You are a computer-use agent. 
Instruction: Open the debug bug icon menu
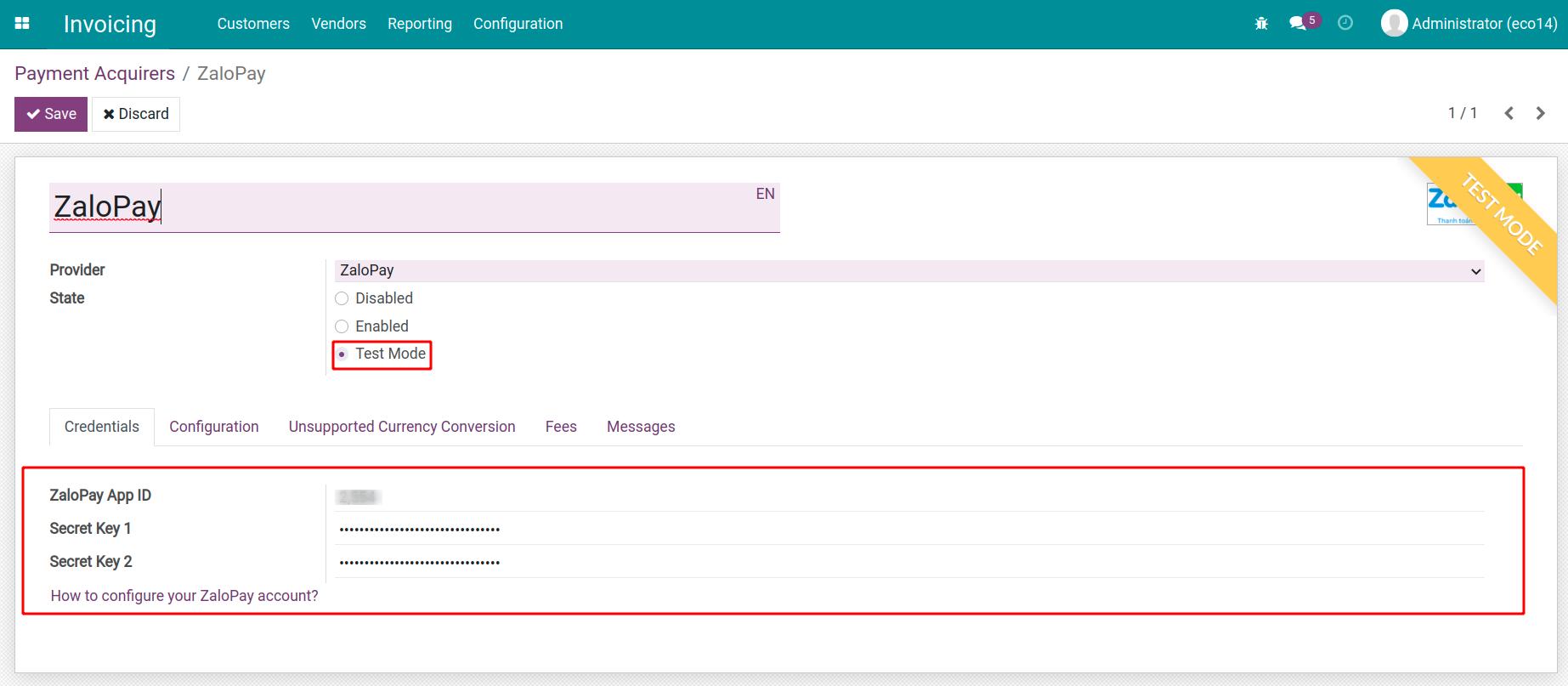[1261, 24]
